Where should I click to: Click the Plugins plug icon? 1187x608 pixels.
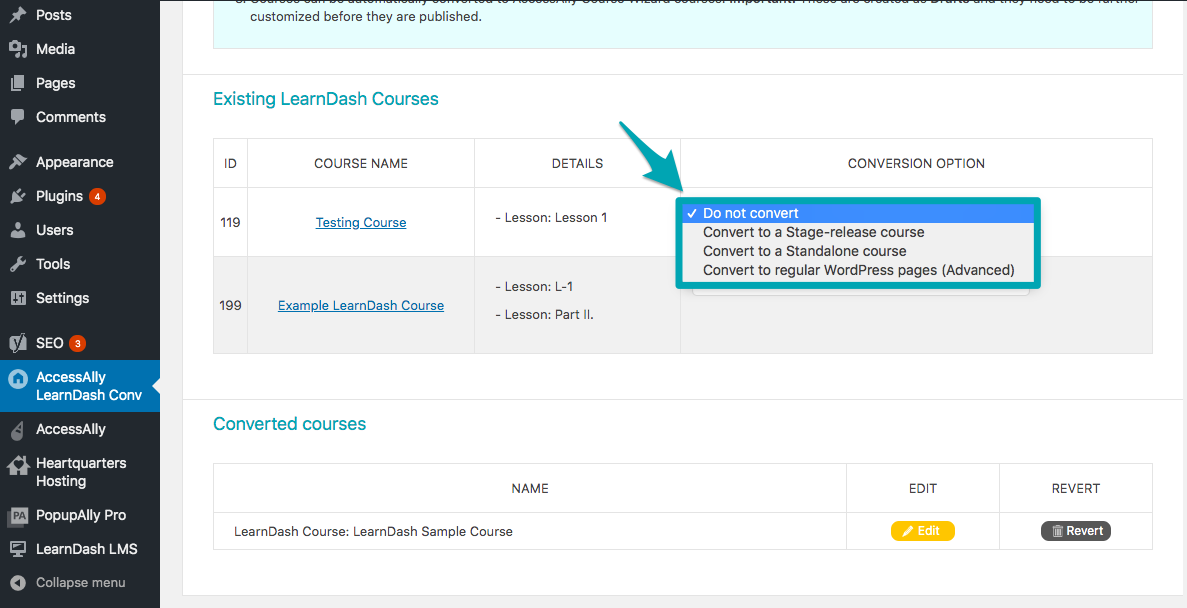(x=18, y=196)
